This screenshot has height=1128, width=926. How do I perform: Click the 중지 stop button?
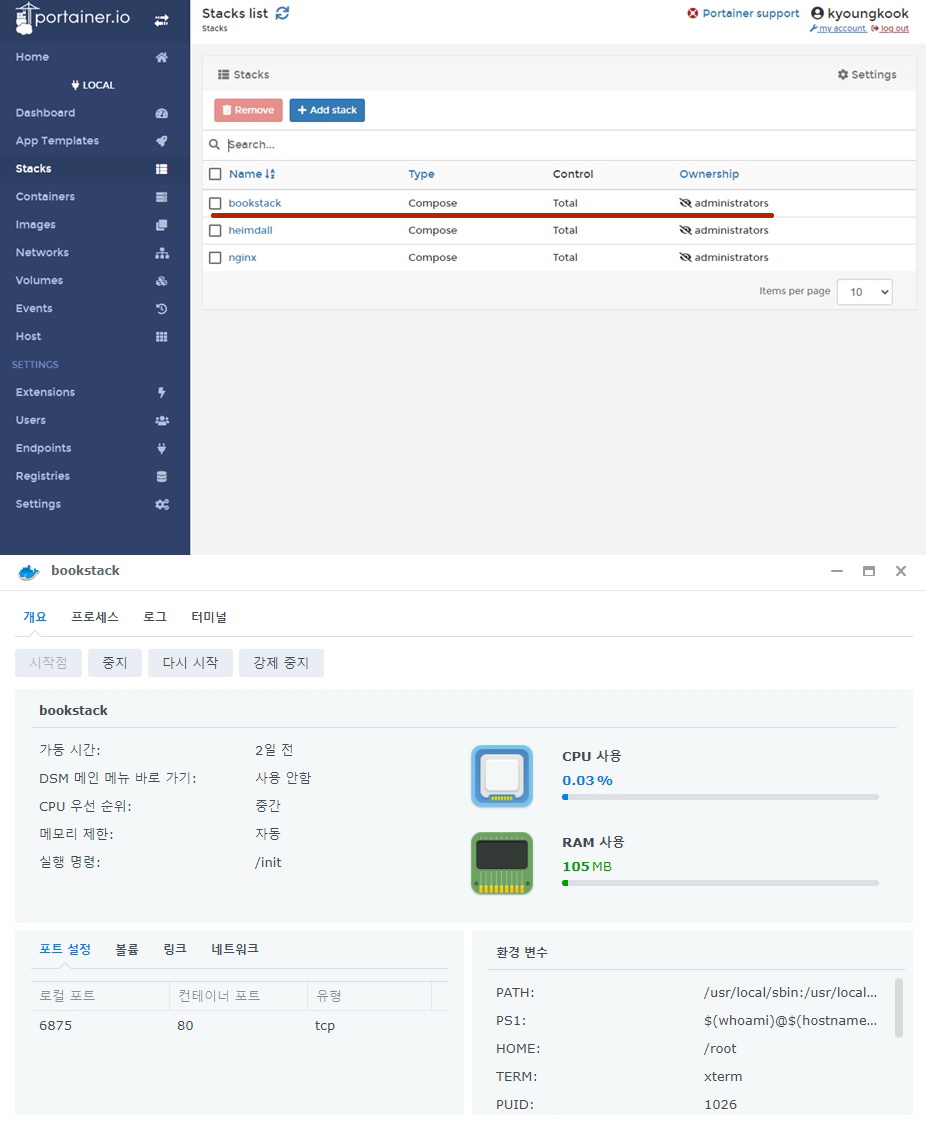114,663
